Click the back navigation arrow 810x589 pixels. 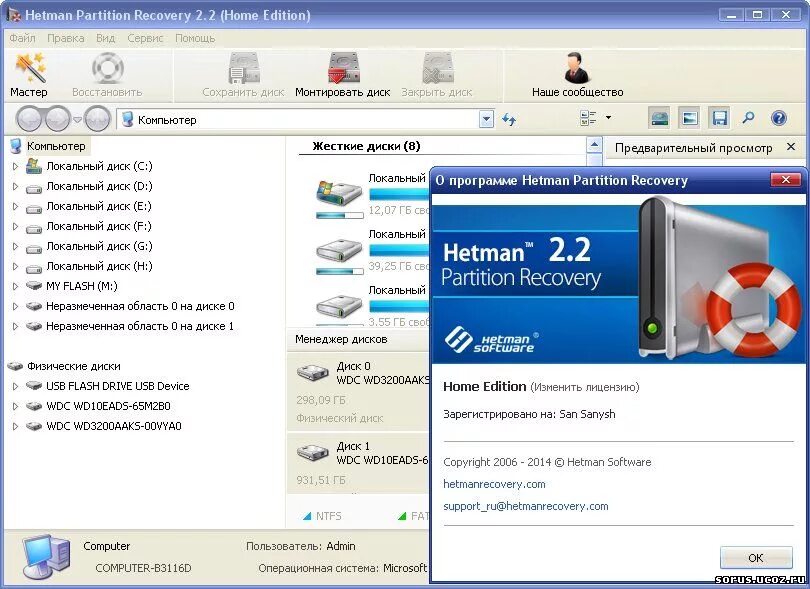tap(29, 119)
